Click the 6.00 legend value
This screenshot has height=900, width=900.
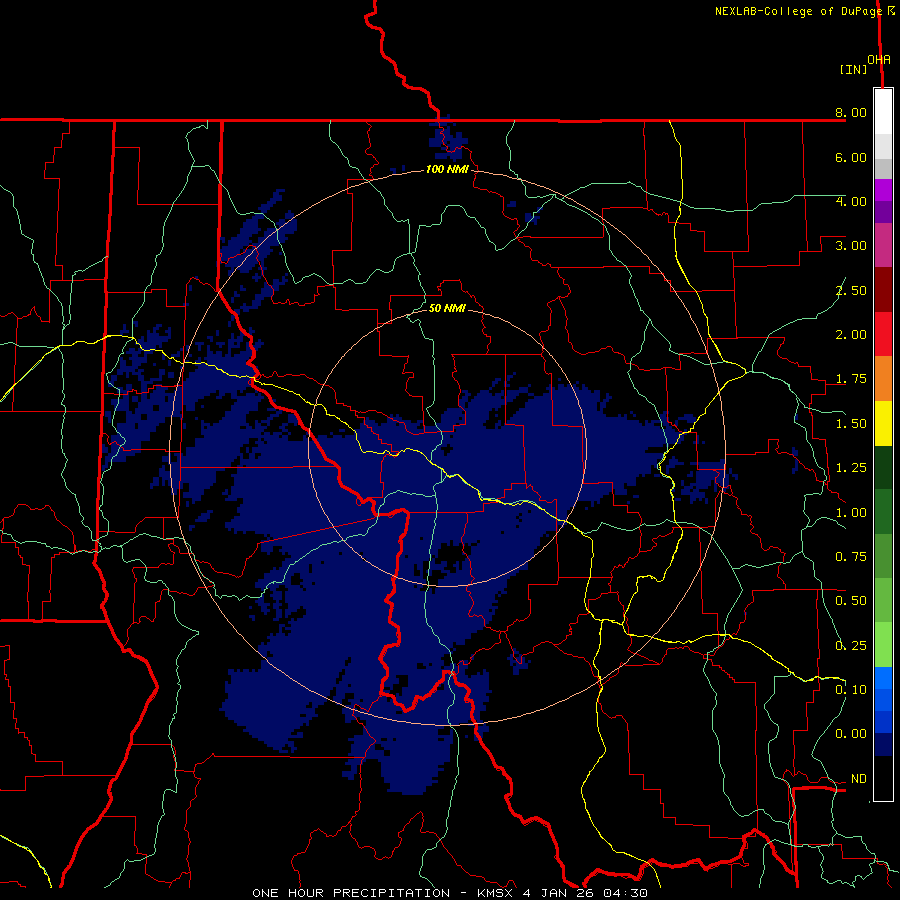tap(851, 157)
